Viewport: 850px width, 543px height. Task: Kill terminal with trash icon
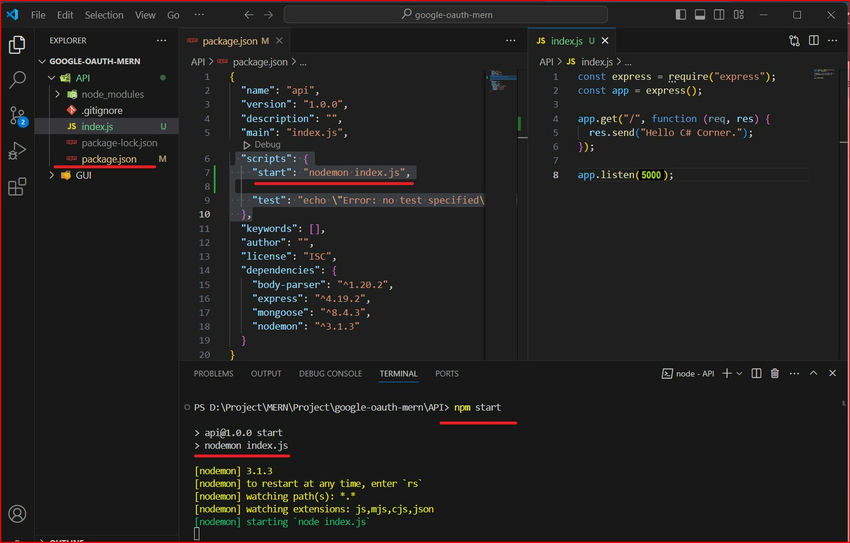point(775,373)
